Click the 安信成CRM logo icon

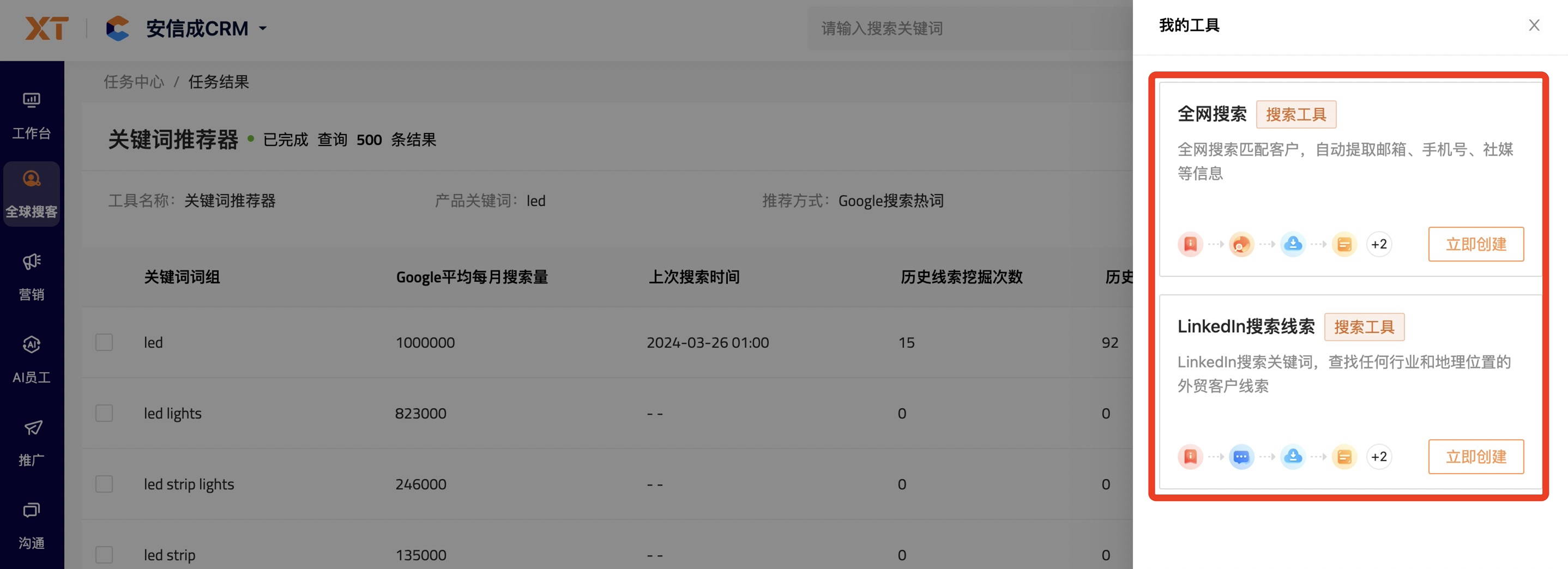point(117,28)
